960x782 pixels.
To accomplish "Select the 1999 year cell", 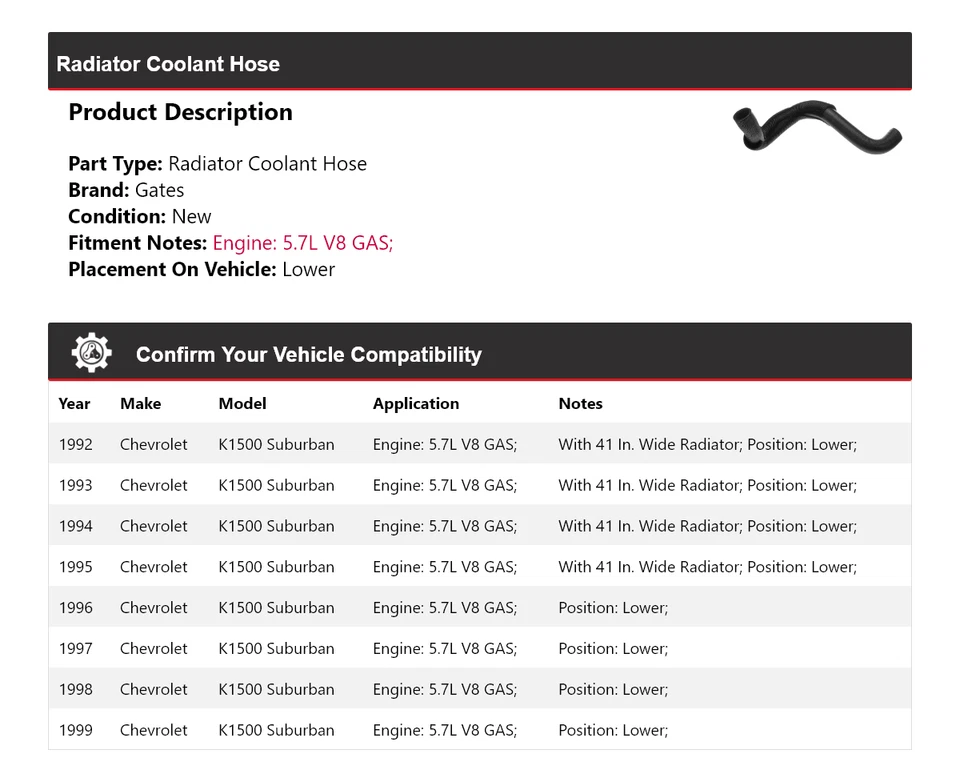I will point(75,731).
